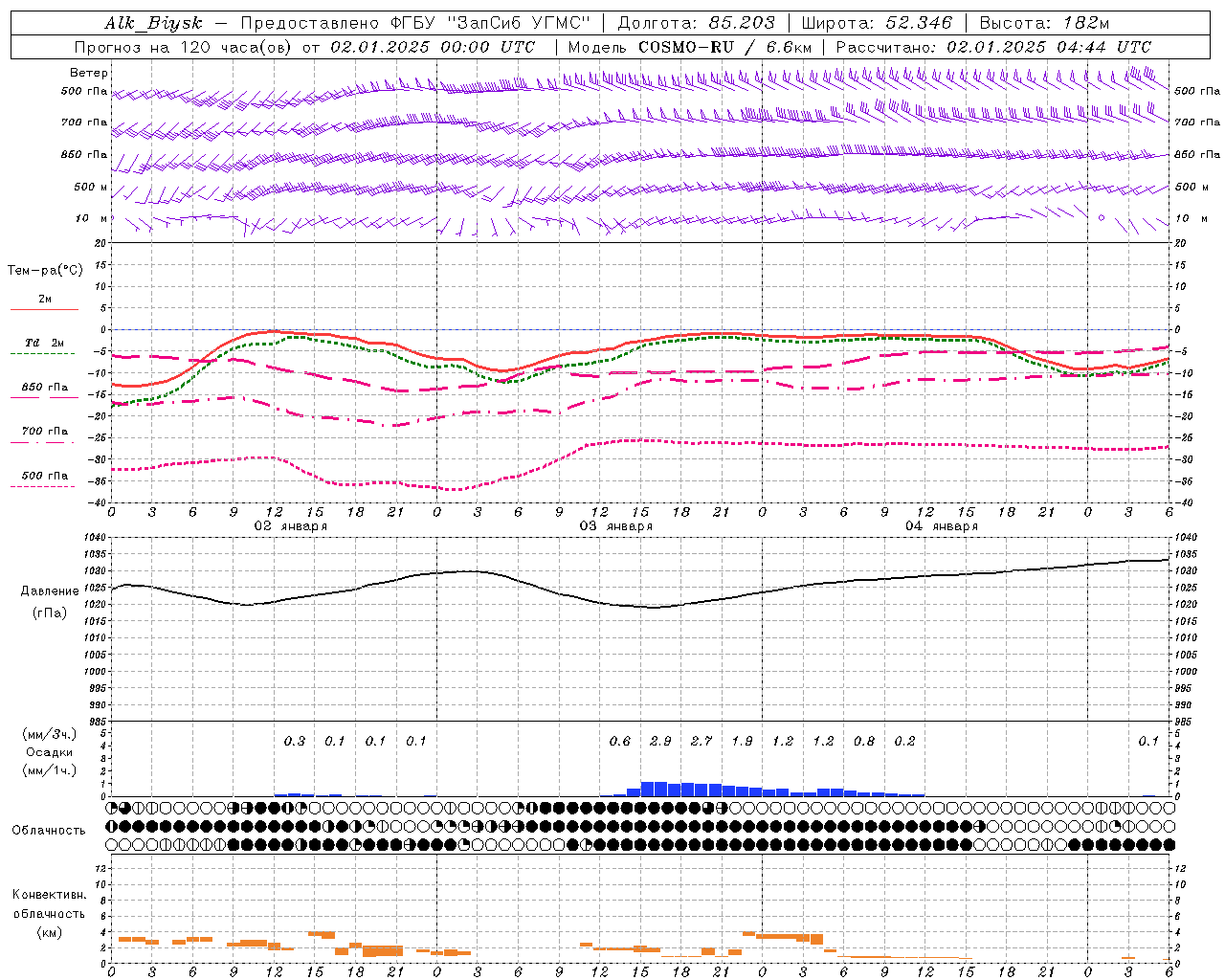The height and width of the screenshot is (980, 1225).
Task: Click the Облачность row label
Action: pos(49,830)
